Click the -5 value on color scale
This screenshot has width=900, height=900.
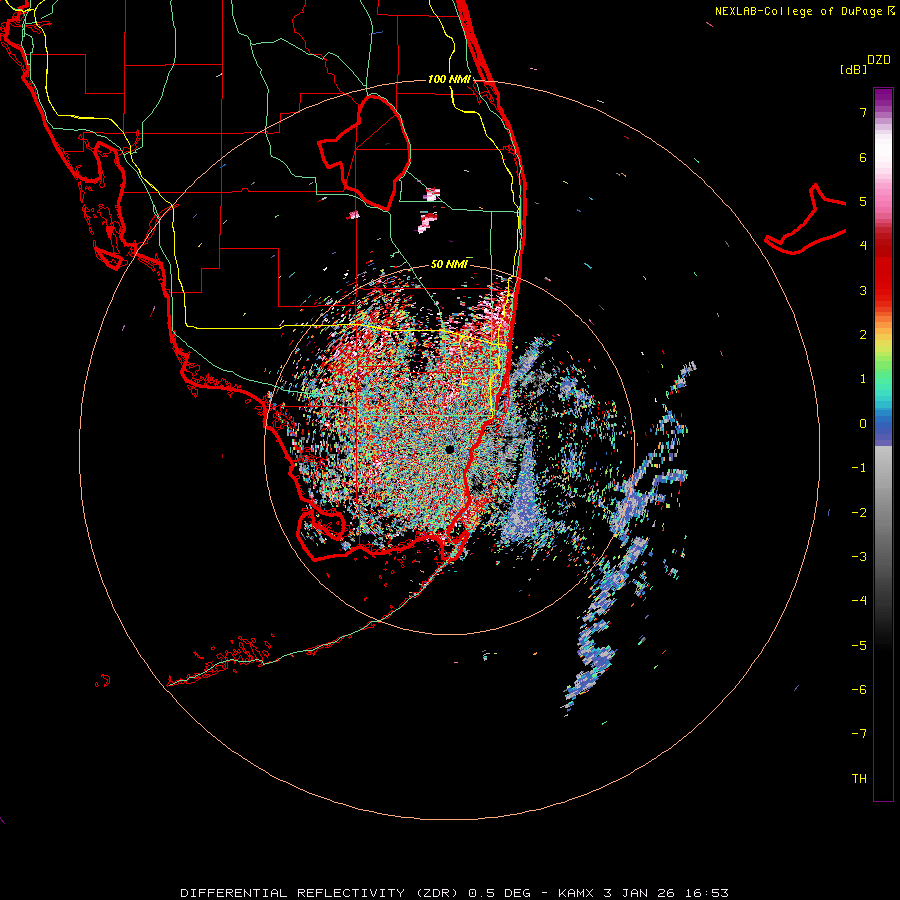859,646
